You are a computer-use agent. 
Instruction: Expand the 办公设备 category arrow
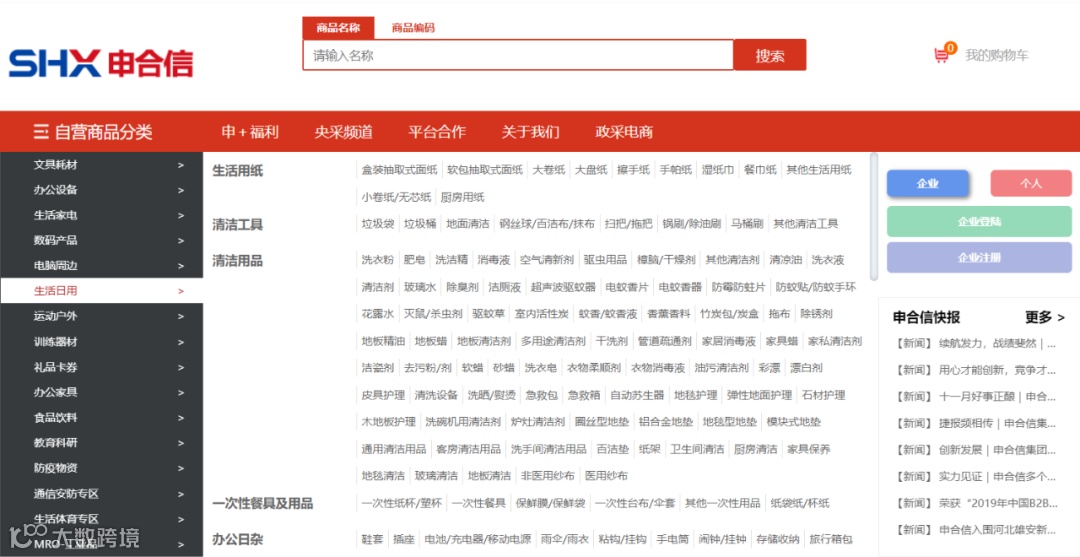pos(180,190)
